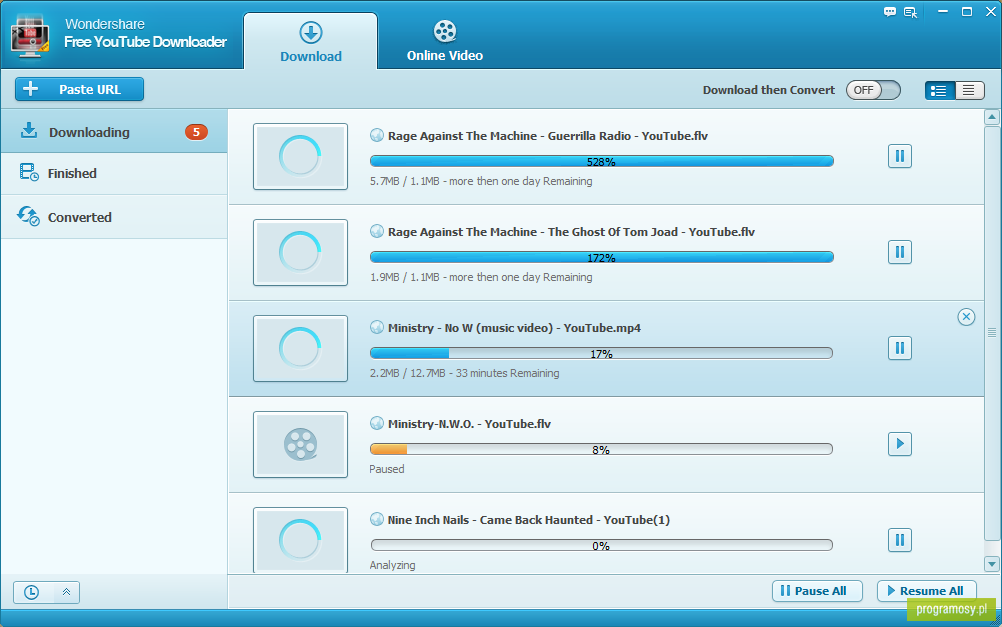Click the Ministry - No W 17% progress bar

[601, 353]
